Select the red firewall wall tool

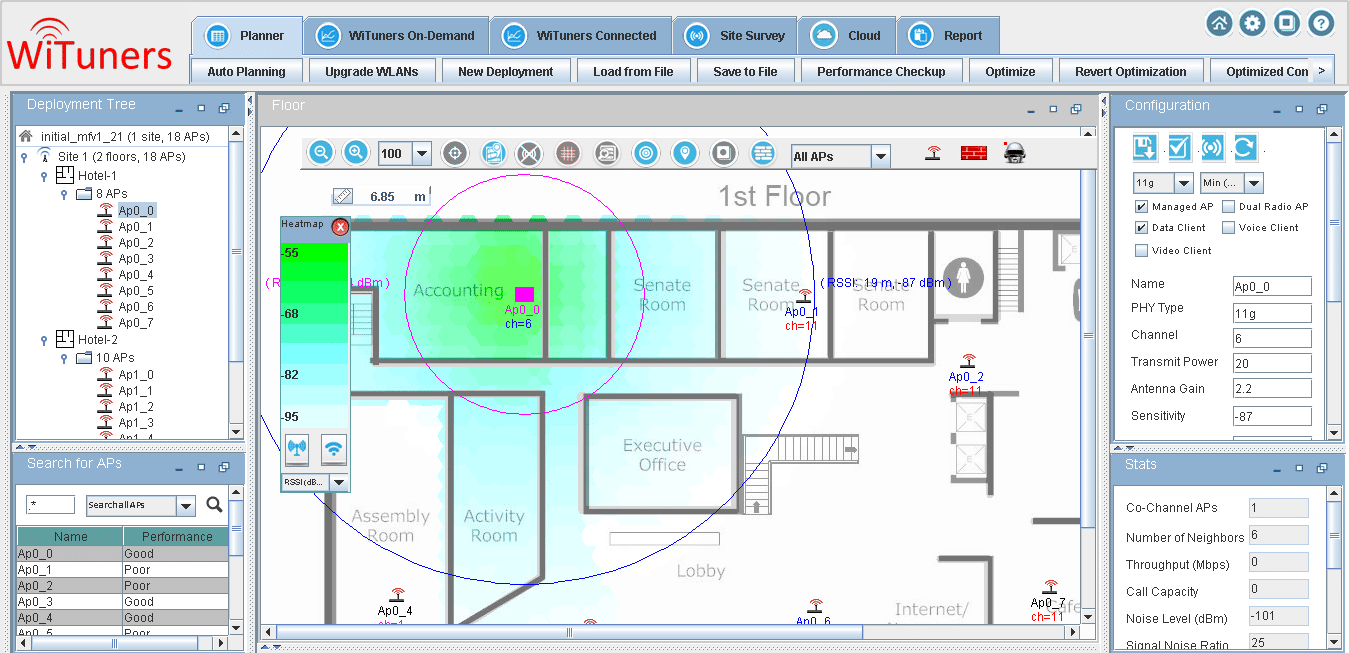973,153
